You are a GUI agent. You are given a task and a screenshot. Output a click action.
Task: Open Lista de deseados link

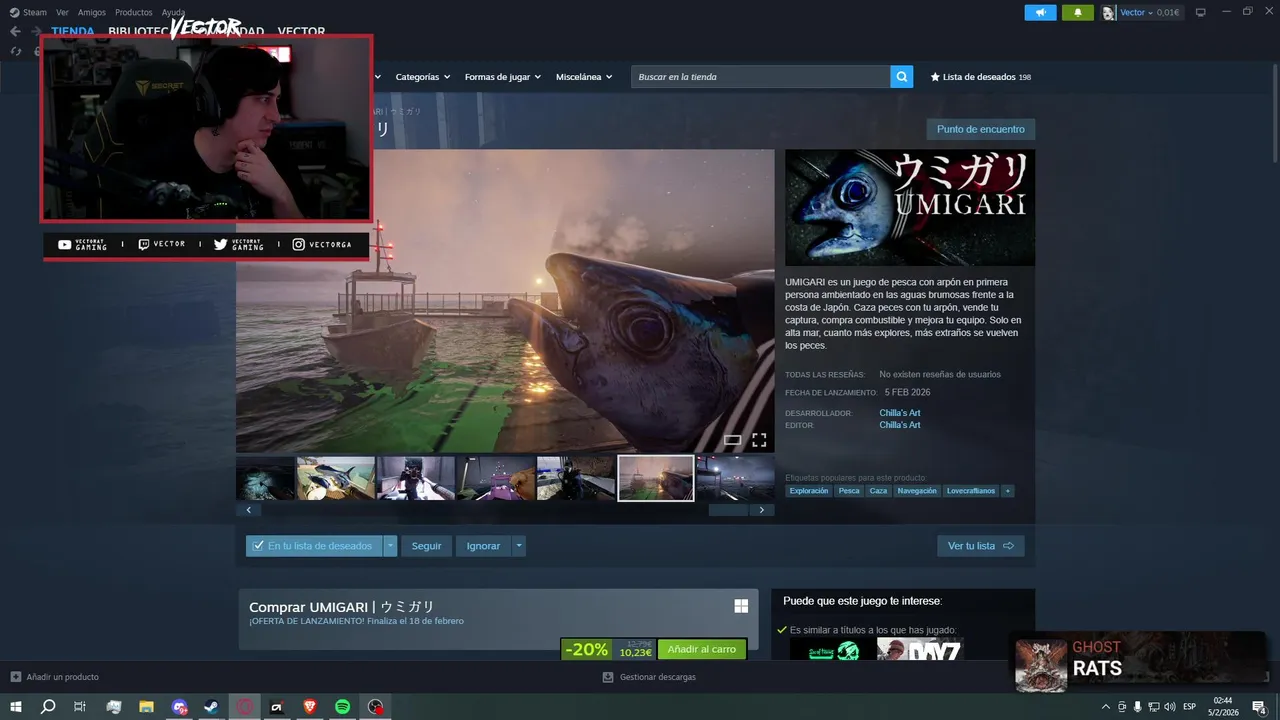click(980, 77)
